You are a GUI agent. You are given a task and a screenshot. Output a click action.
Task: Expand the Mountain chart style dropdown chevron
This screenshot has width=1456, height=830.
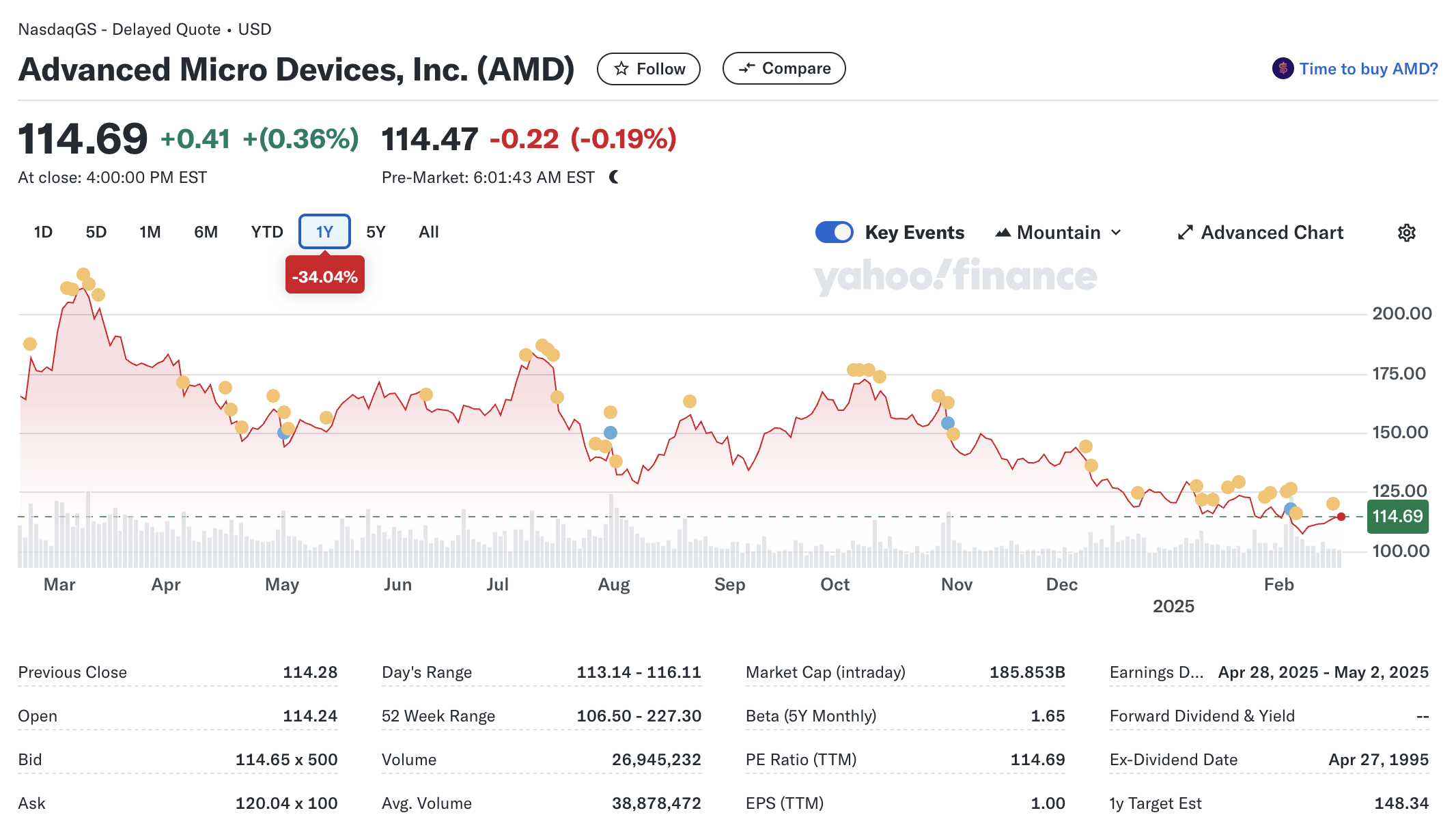[x=1116, y=233]
